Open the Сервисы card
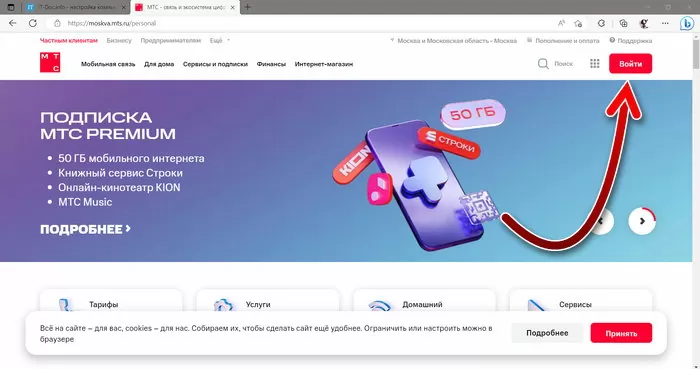700x369 pixels. (x=581, y=301)
